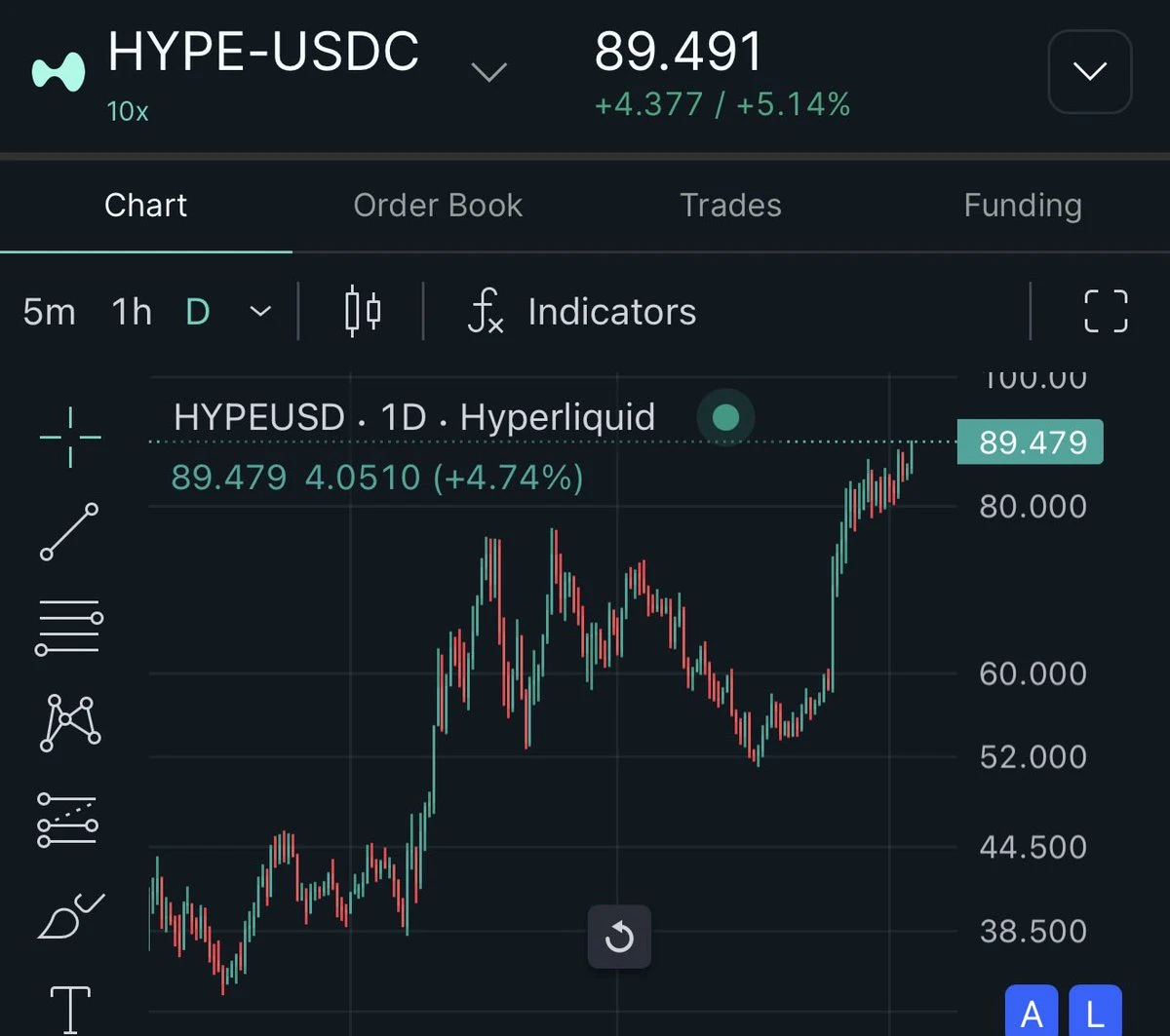
Task: Select the trend line drawing tool
Action: 69,531
